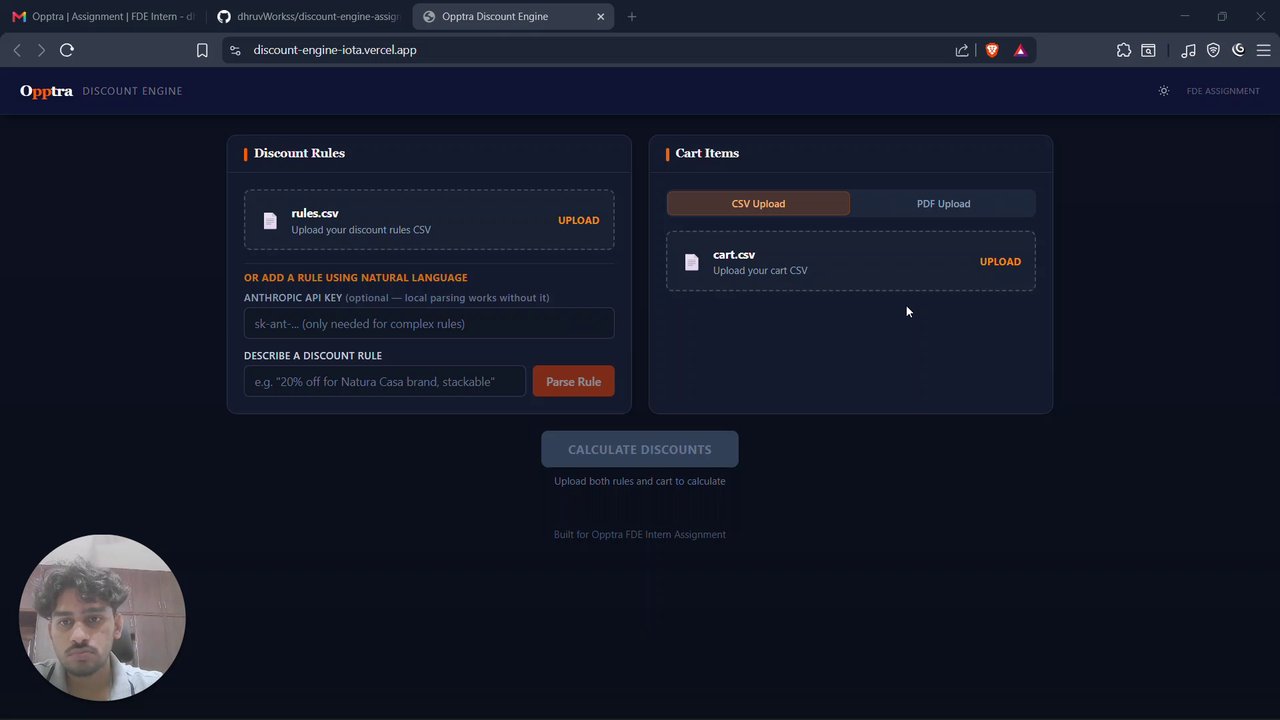Viewport: 1280px width, 720px height.
Task: Restore down the browser window
Action: coord(1222,16)
